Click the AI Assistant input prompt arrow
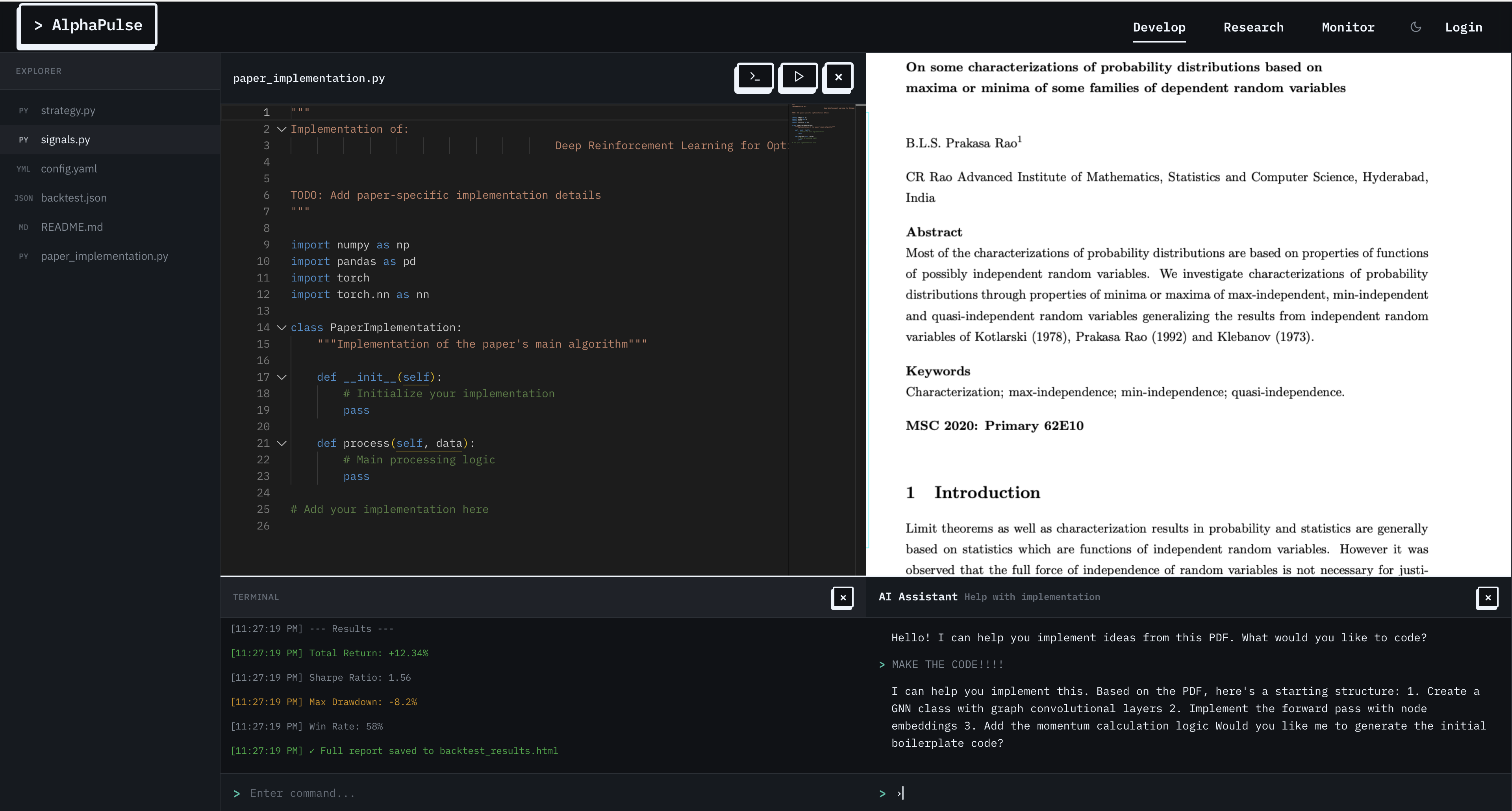This screenshot has width=1512, height=811. [x=882, y=794]
